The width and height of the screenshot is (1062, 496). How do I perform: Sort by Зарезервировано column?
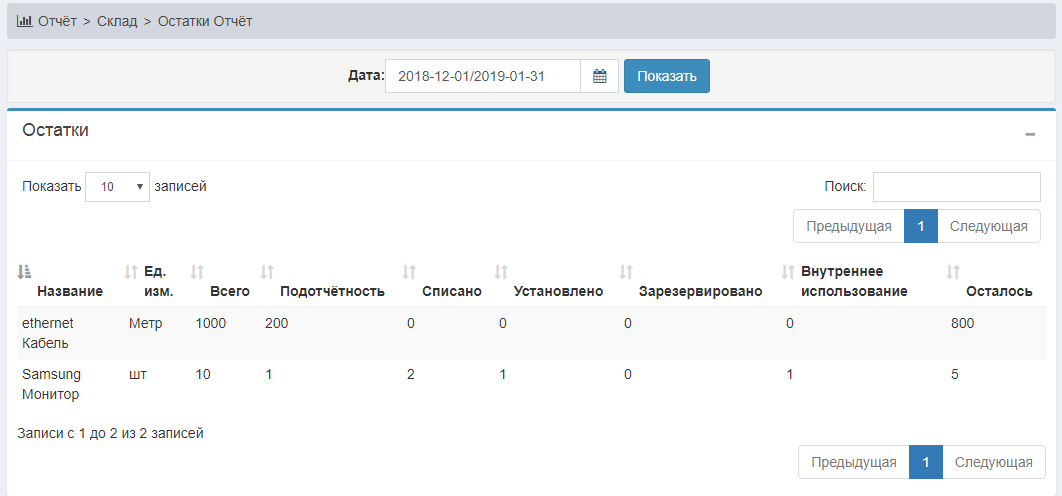(700, 291)
